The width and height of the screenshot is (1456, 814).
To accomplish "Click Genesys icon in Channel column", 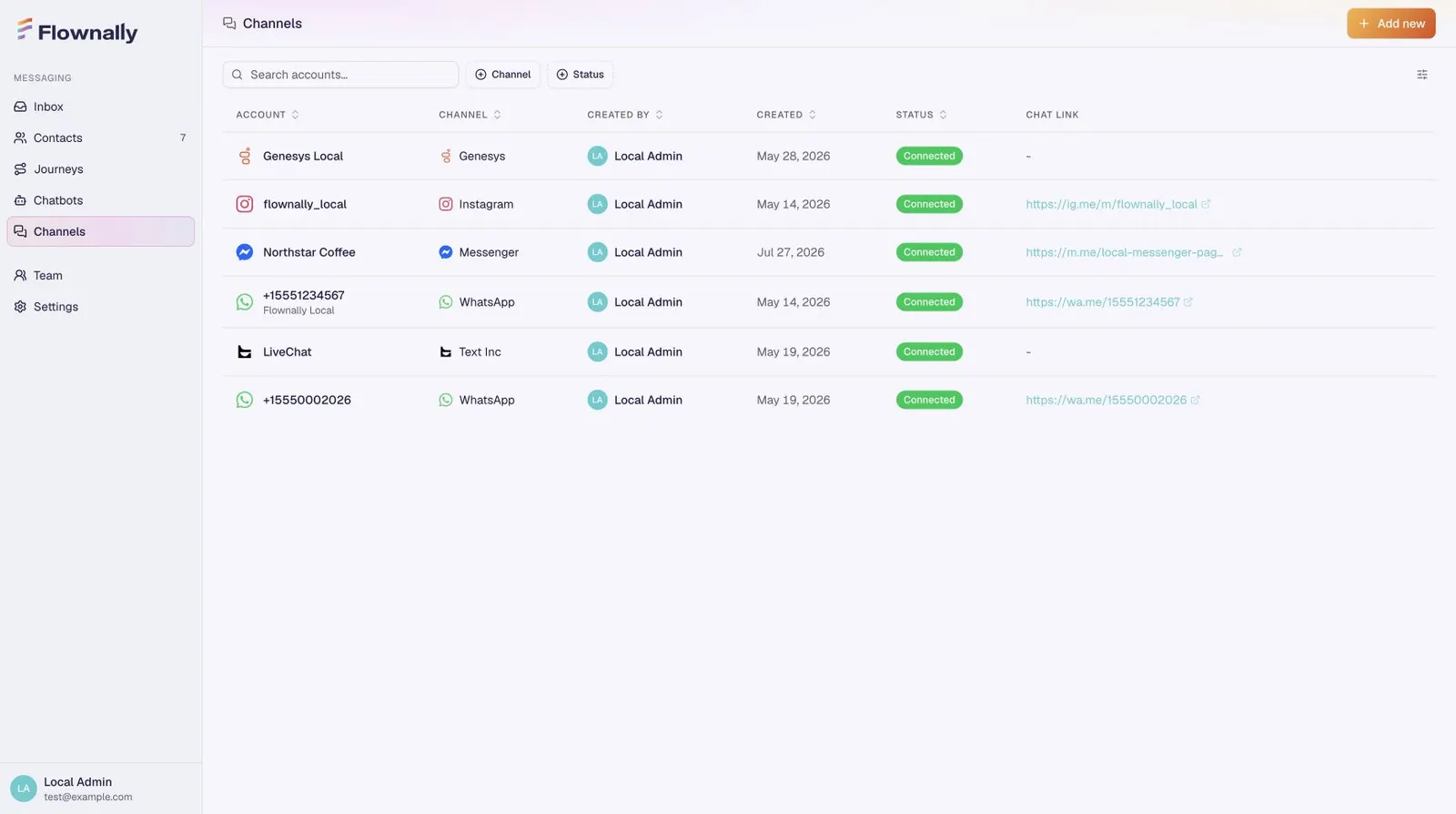I will pos(446,156).
